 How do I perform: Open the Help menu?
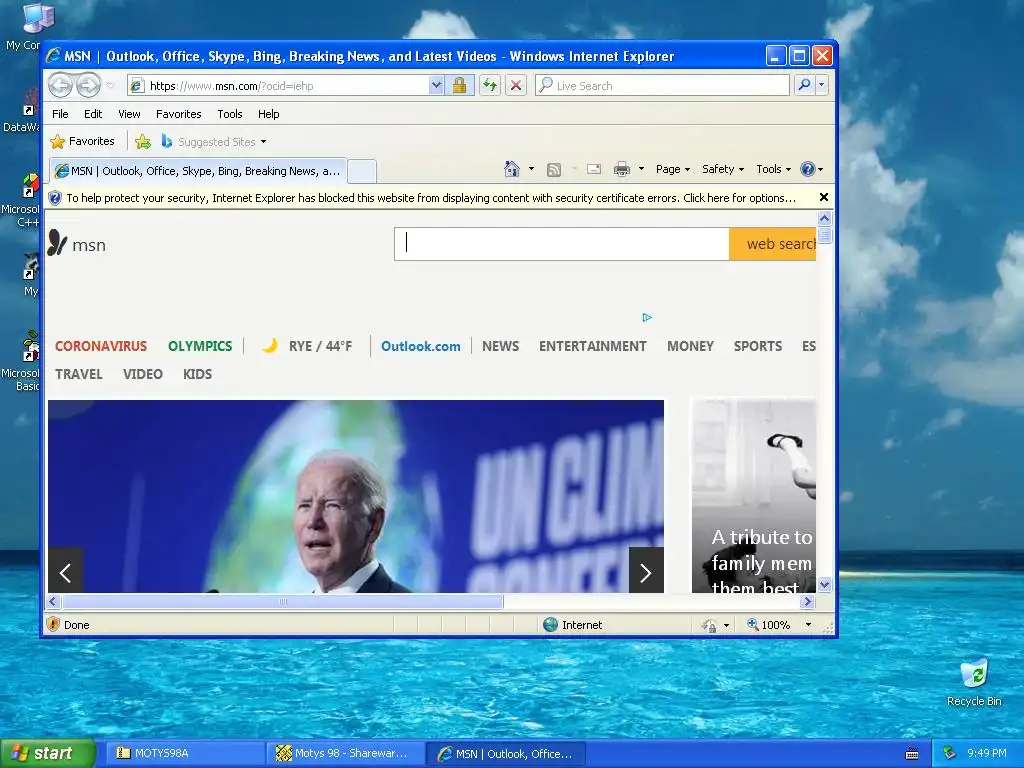click(x=268, y=114)
